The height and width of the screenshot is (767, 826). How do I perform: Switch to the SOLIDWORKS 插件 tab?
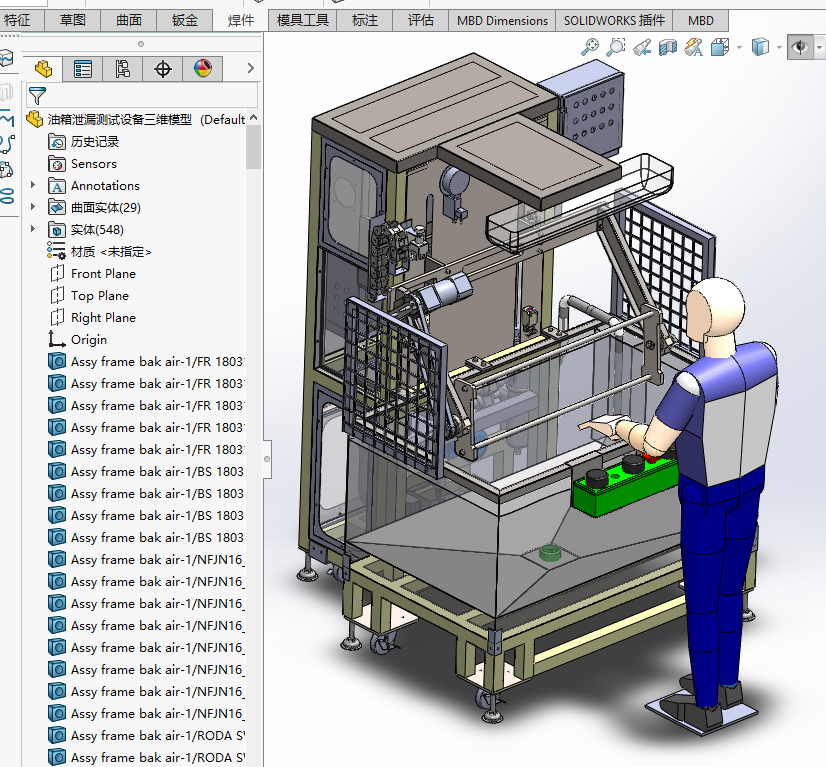pos(614,20)
